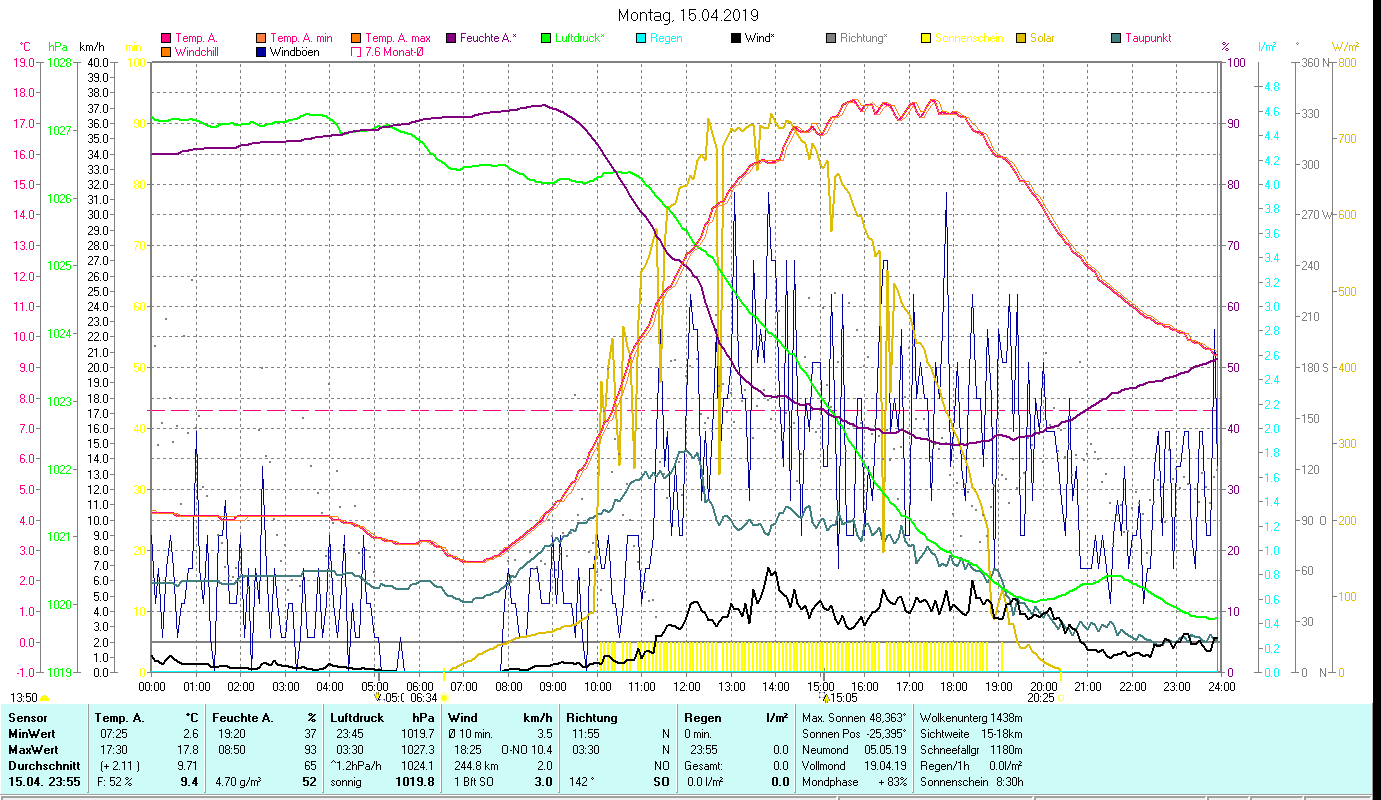The image size is (1381, 800).
Task: Click the black Wind* legend square
Action: click(x=736, y=39)
